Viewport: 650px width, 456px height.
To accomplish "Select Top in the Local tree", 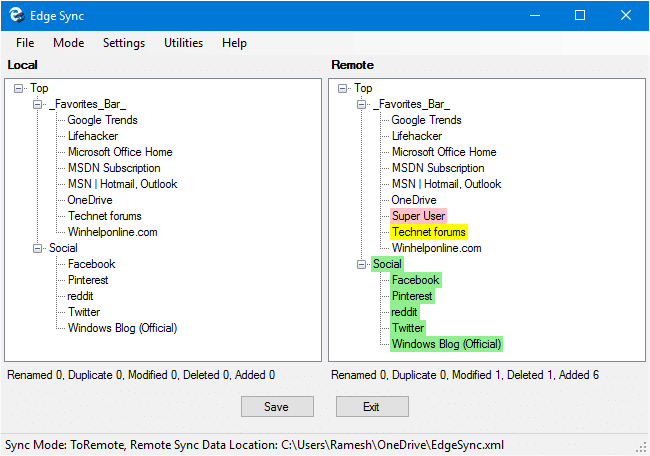I will [x=39, y=88].
